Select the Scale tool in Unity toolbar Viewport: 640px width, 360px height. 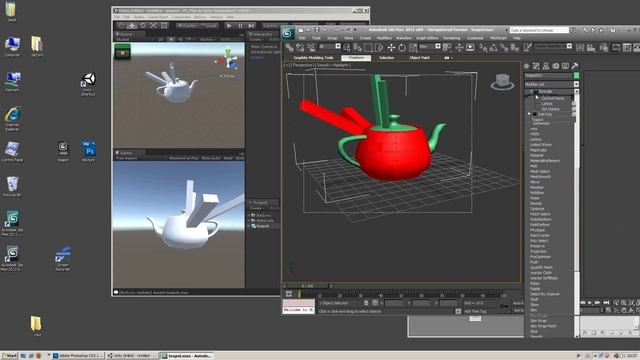pyautogui.click(x=153, y=26)
